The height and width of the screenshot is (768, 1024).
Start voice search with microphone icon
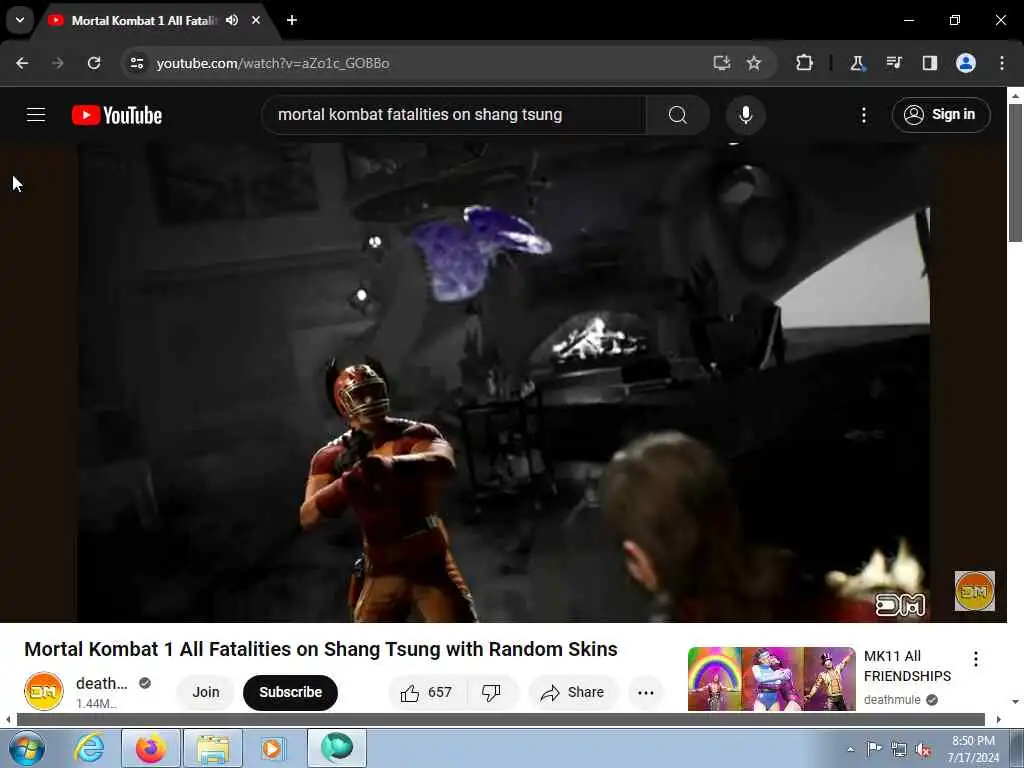(745, 115)
